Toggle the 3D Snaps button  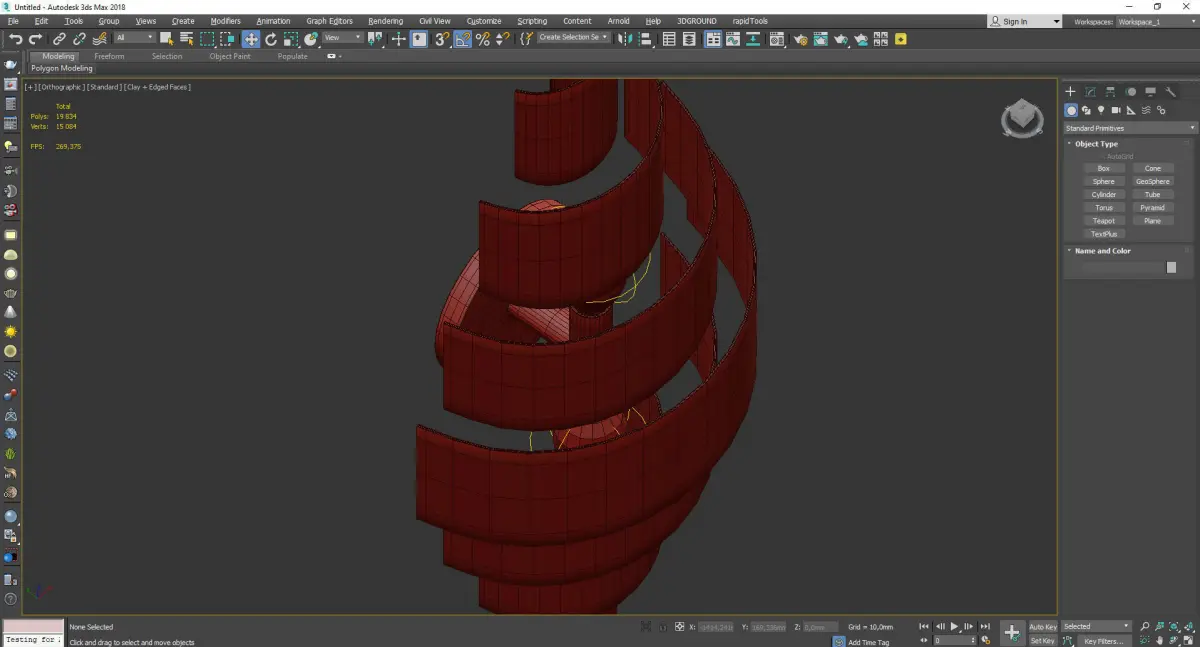441,39
